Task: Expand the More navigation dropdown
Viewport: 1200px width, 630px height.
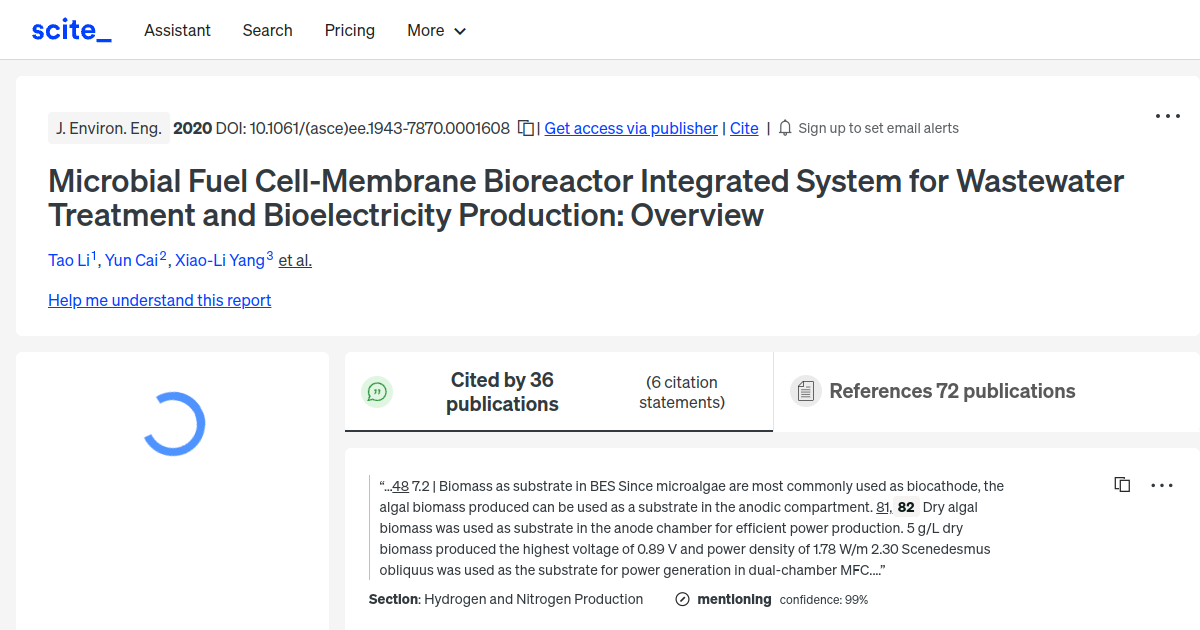Action: [x=436, y=31]
